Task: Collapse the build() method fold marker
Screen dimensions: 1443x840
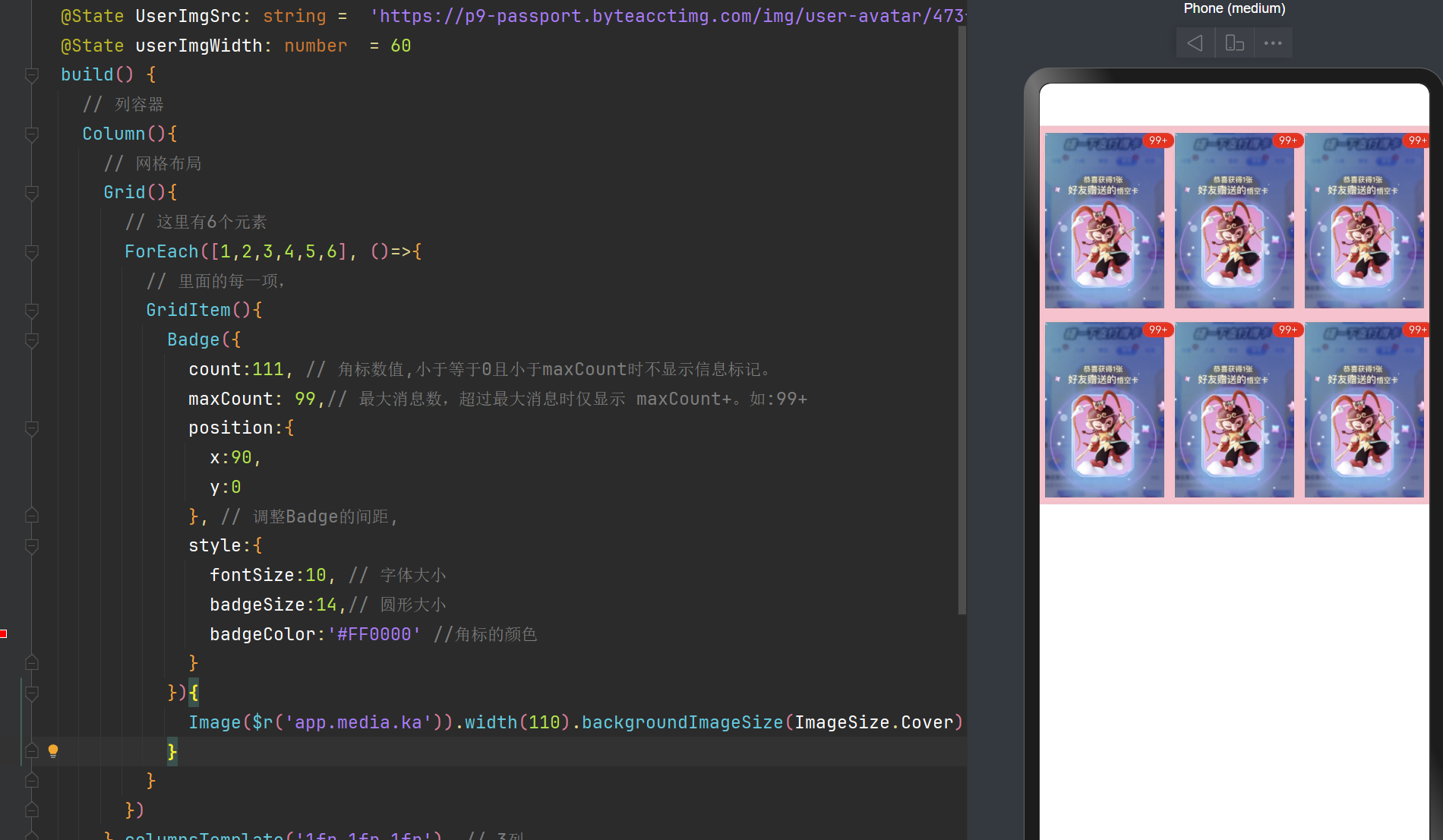Action: (x=32, y=75)
